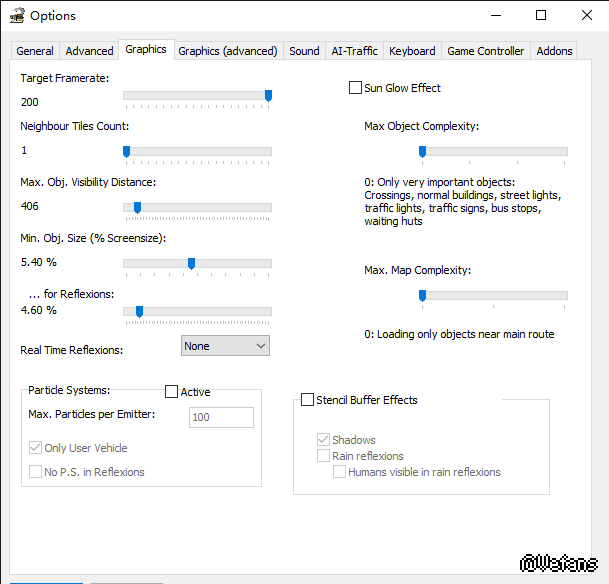Toggle Stencil Buffer Effects checkbox

[x=307, y=400]
